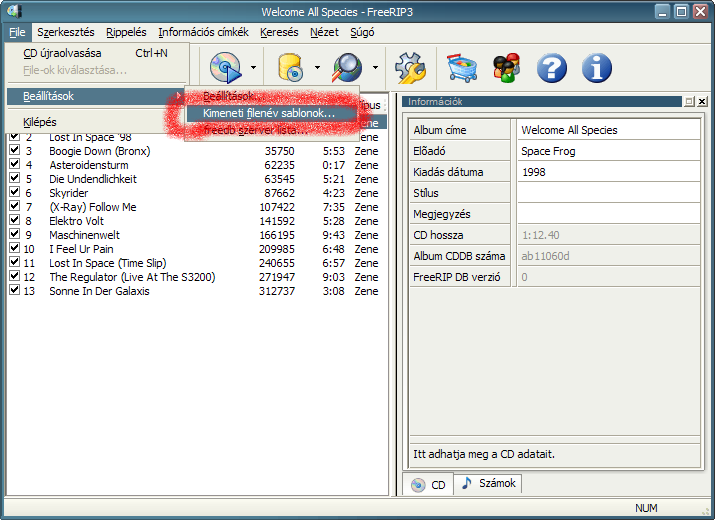Select Beállítások... submenu item
Screen dimensions: 715x520
pos(271,96)
